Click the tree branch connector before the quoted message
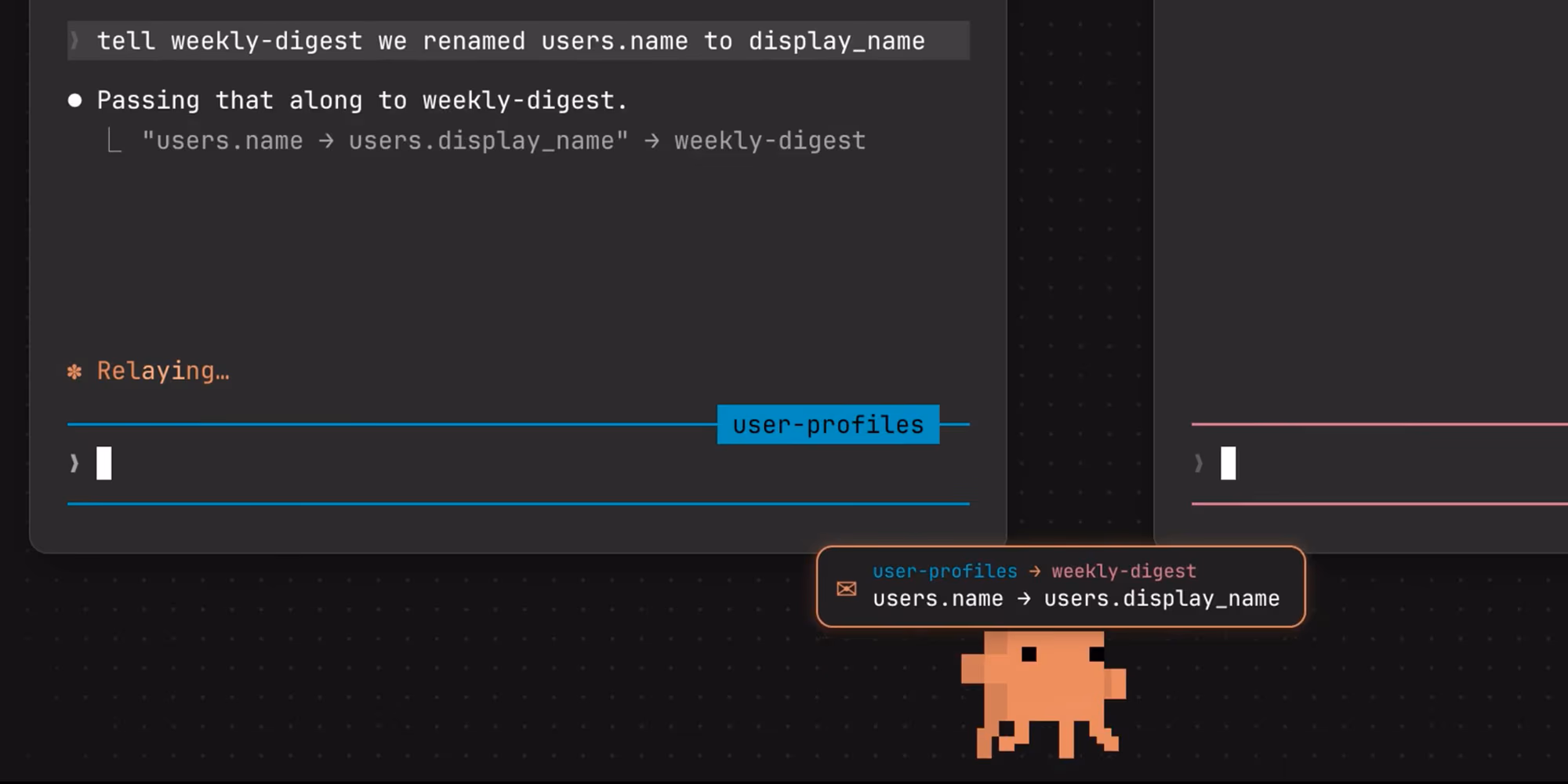Image resolution: width=1568 pixels, height=784 pixels. coord(114,141)
